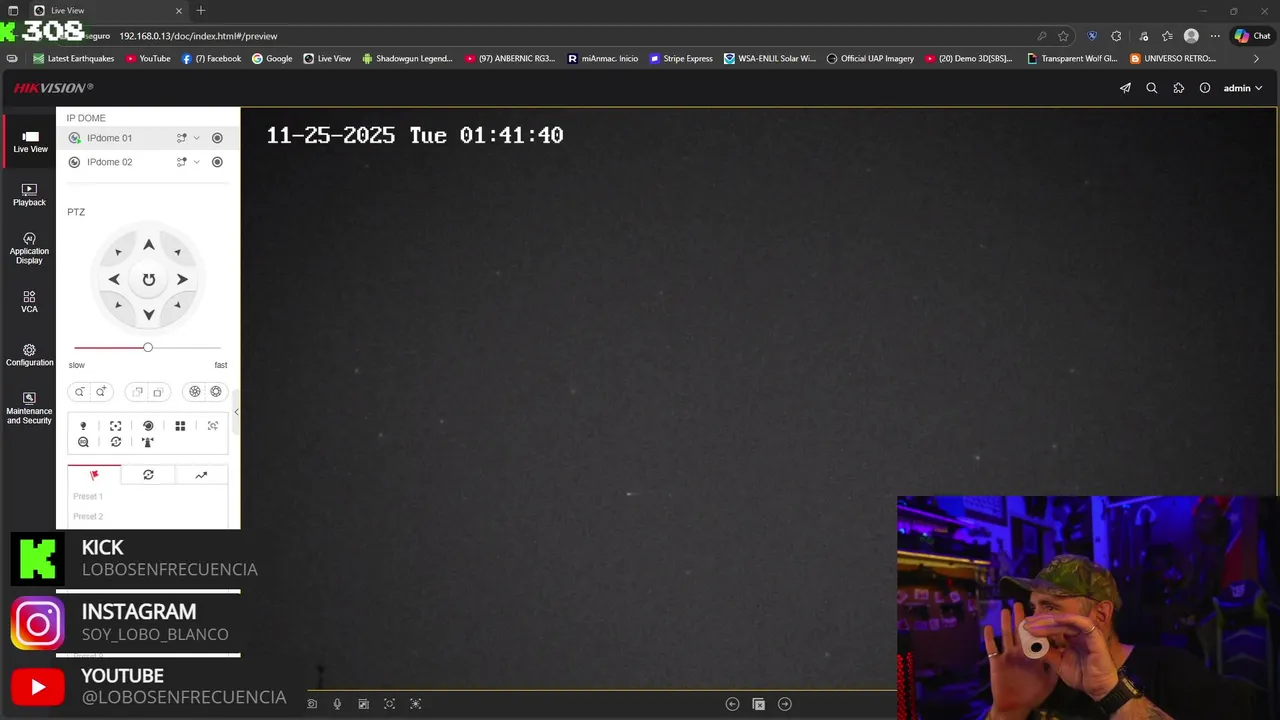1280x720 pixels.
Task: Open the iris with the iris plus button
Action: pos(216,392)
